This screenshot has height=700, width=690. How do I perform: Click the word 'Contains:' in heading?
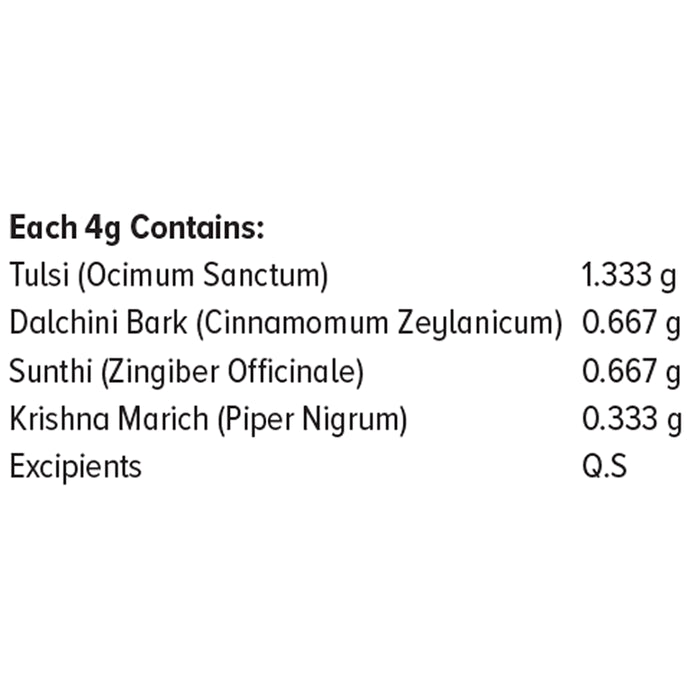tap(197, 227)
